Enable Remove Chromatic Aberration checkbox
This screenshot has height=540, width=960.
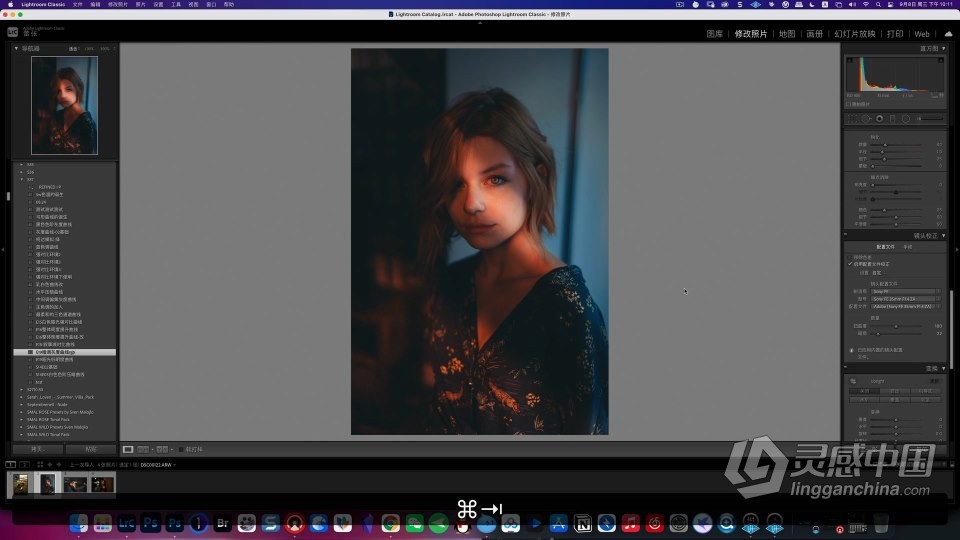pos(850,257)
